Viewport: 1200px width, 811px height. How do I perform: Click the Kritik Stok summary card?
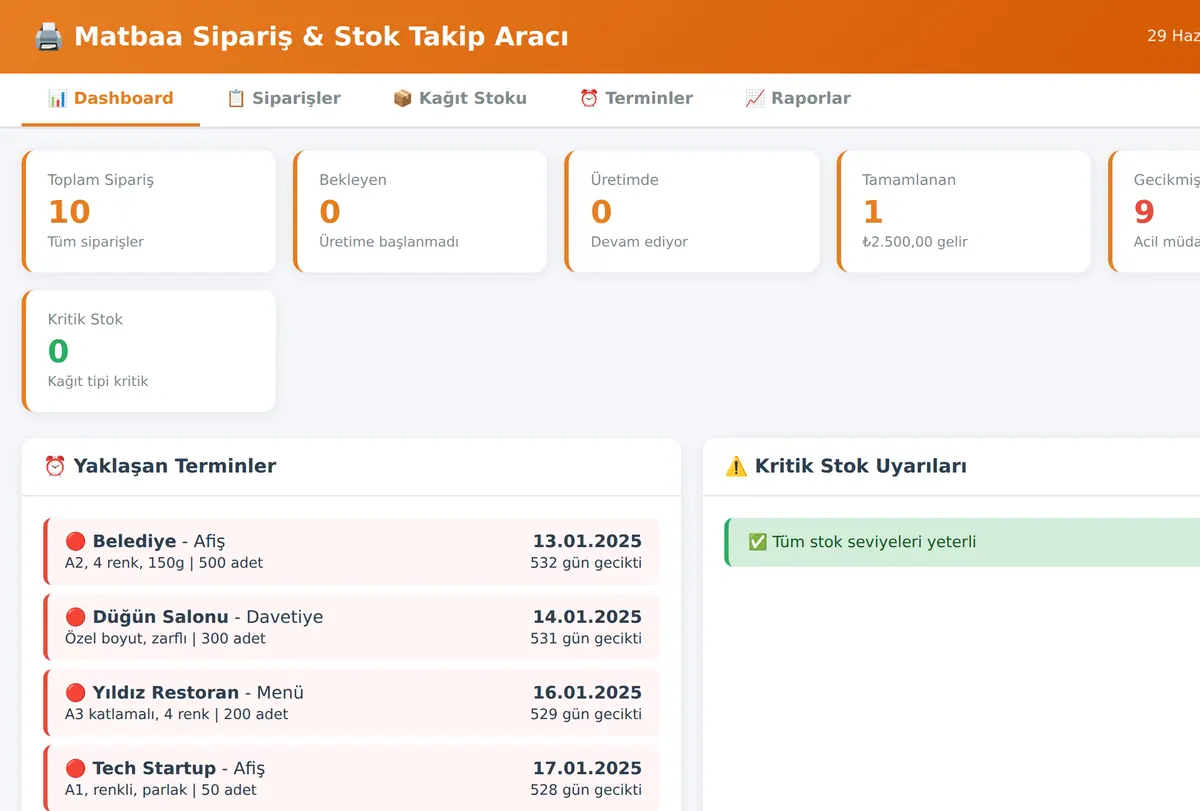point(149,351)
